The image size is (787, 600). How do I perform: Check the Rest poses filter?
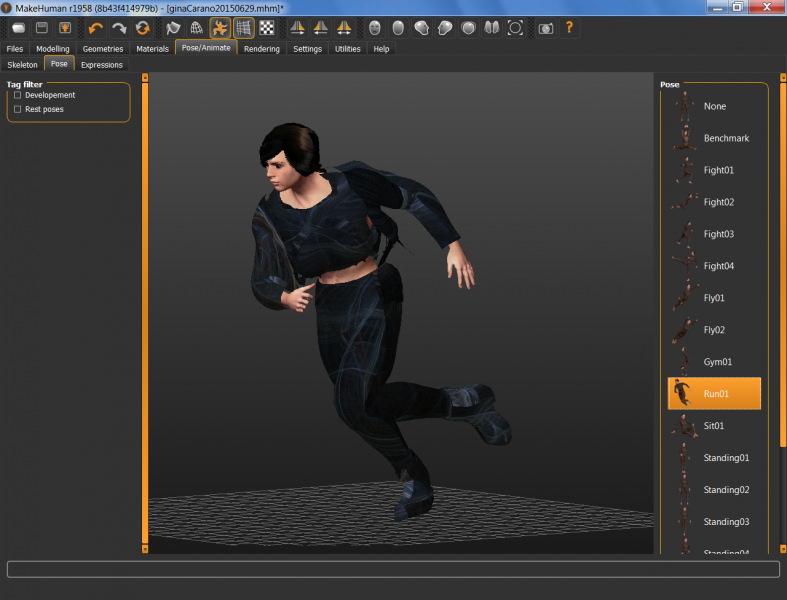pos(18,109)
